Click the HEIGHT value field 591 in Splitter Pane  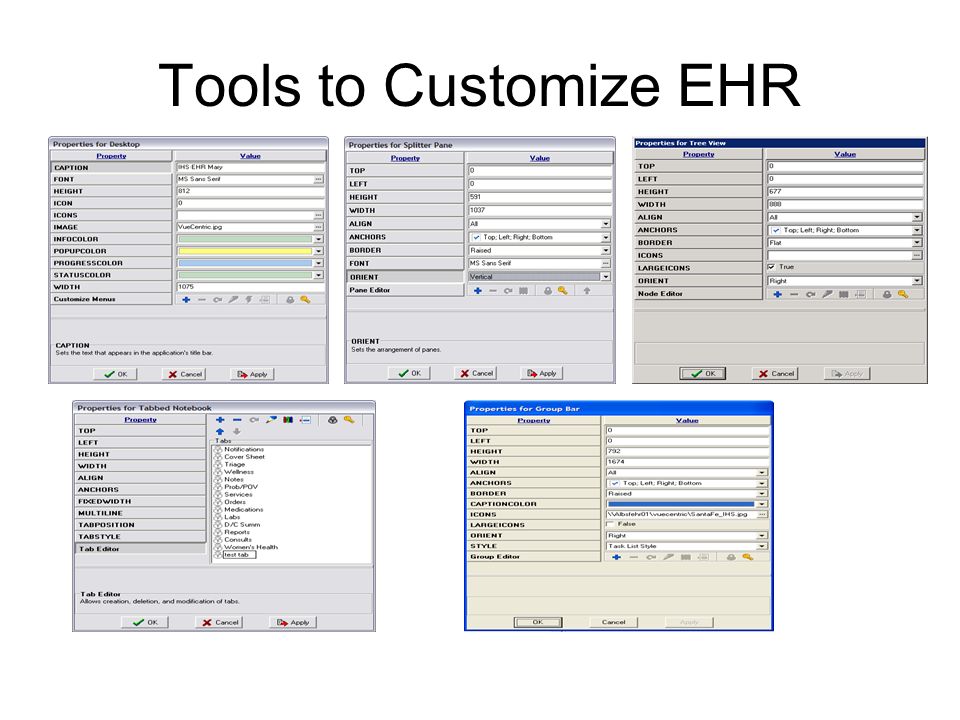pos(539,197)
